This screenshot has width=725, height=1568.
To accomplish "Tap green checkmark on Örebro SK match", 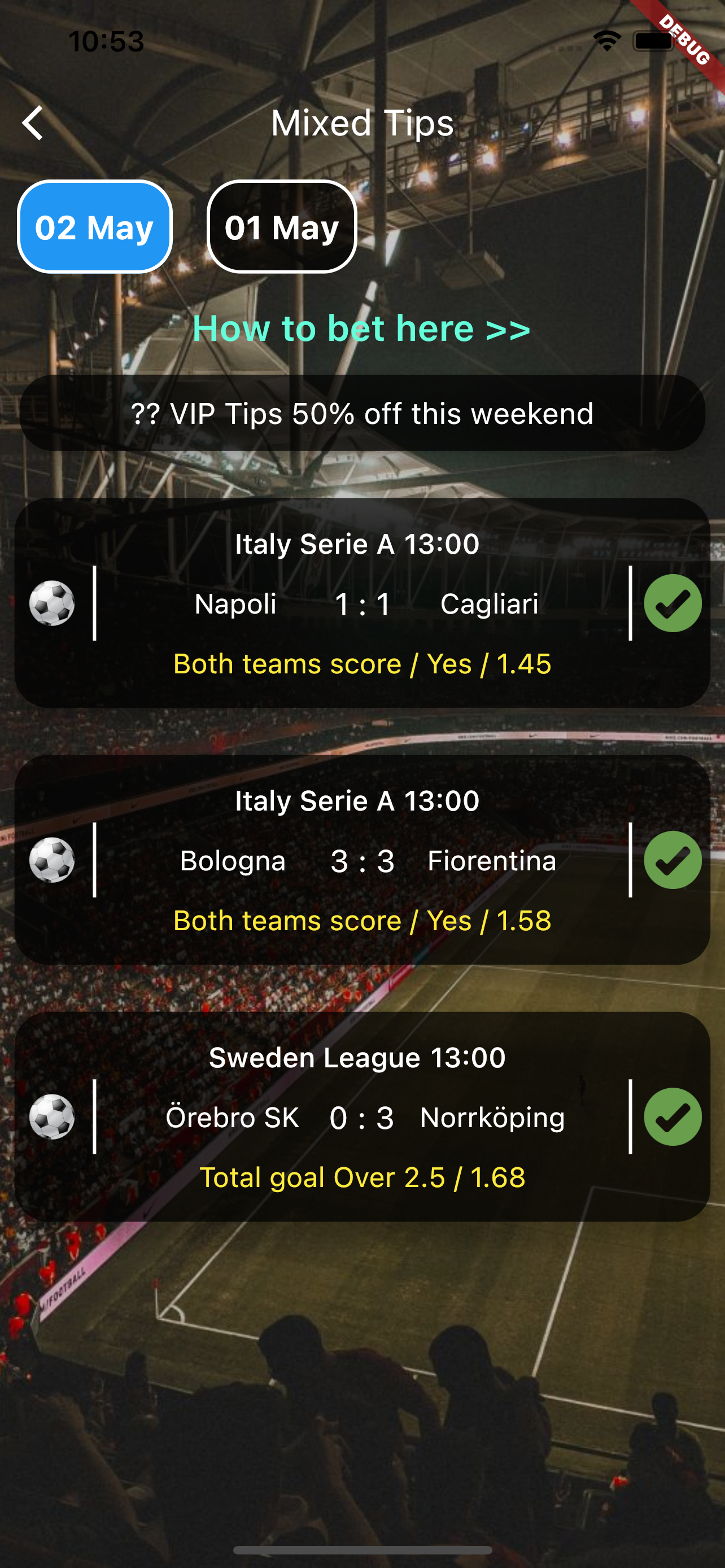I will tap(672, 1117).
